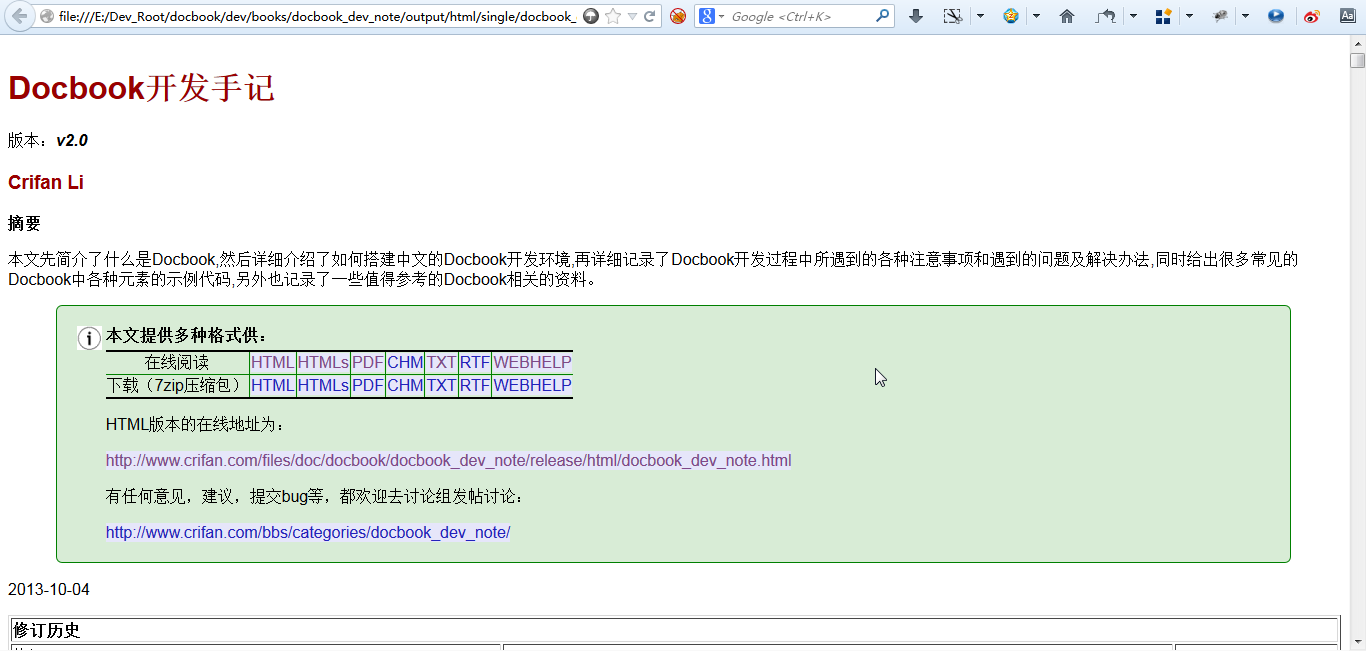The image size is (1366, 651).
Task: Click the scrollbar up arrow
Action: tap(1357, 43)
